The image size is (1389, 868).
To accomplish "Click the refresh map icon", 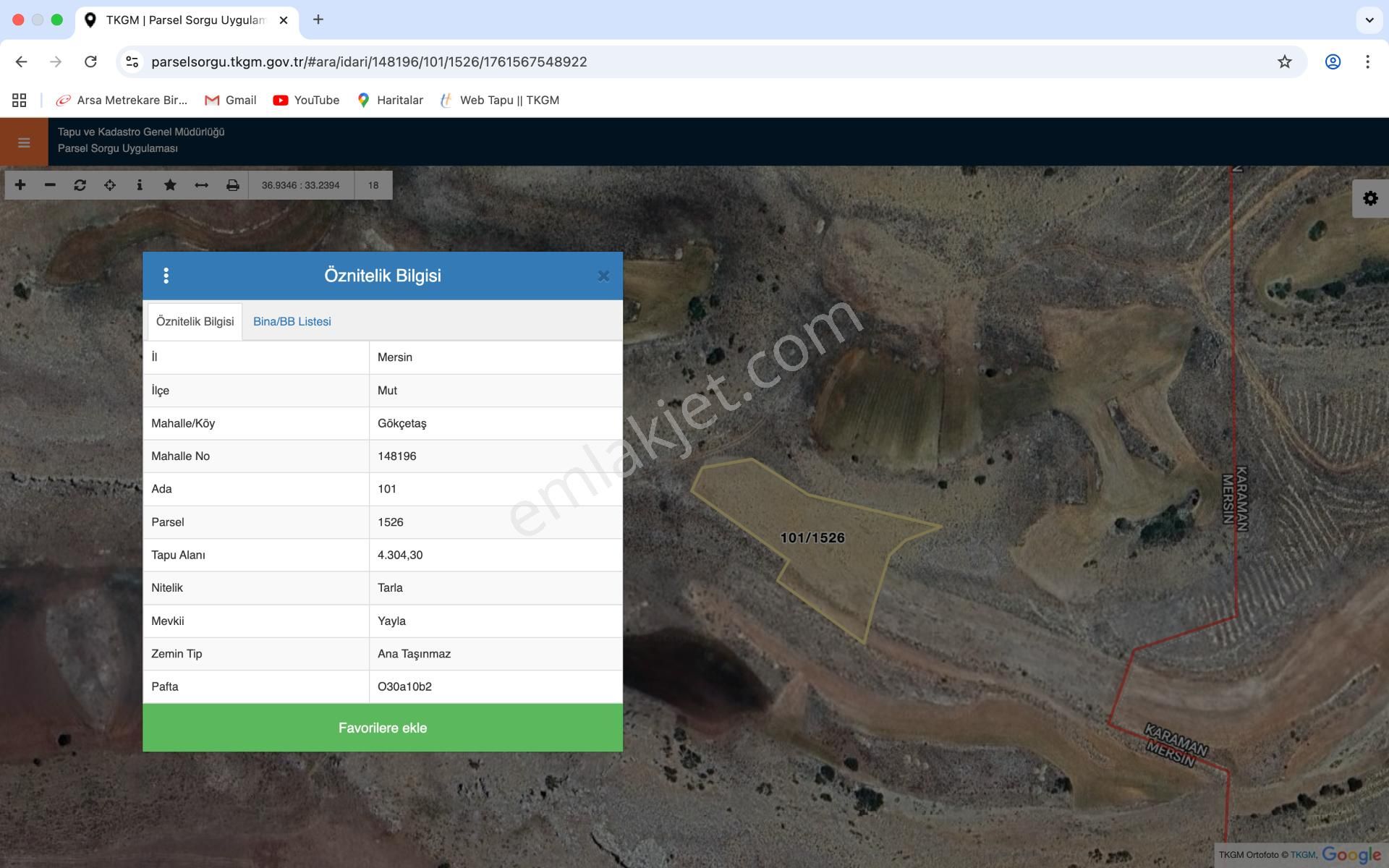I will click(80, 185).
